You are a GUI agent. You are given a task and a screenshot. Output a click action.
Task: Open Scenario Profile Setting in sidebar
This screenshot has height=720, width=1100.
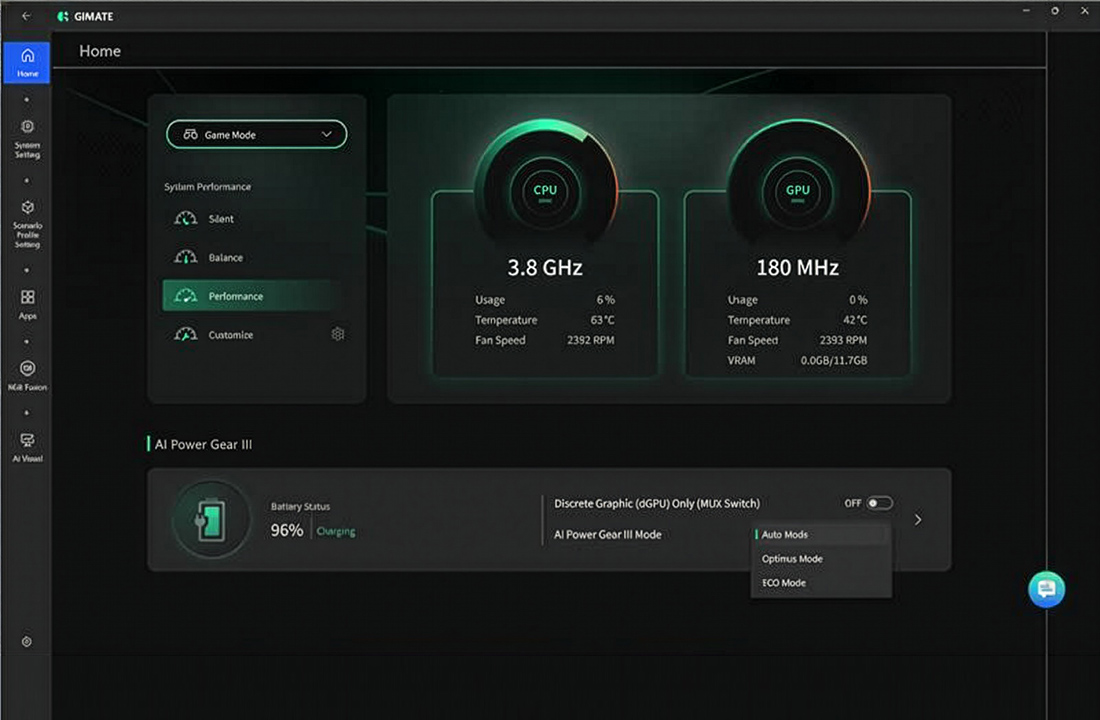click(x=27, y=225)
